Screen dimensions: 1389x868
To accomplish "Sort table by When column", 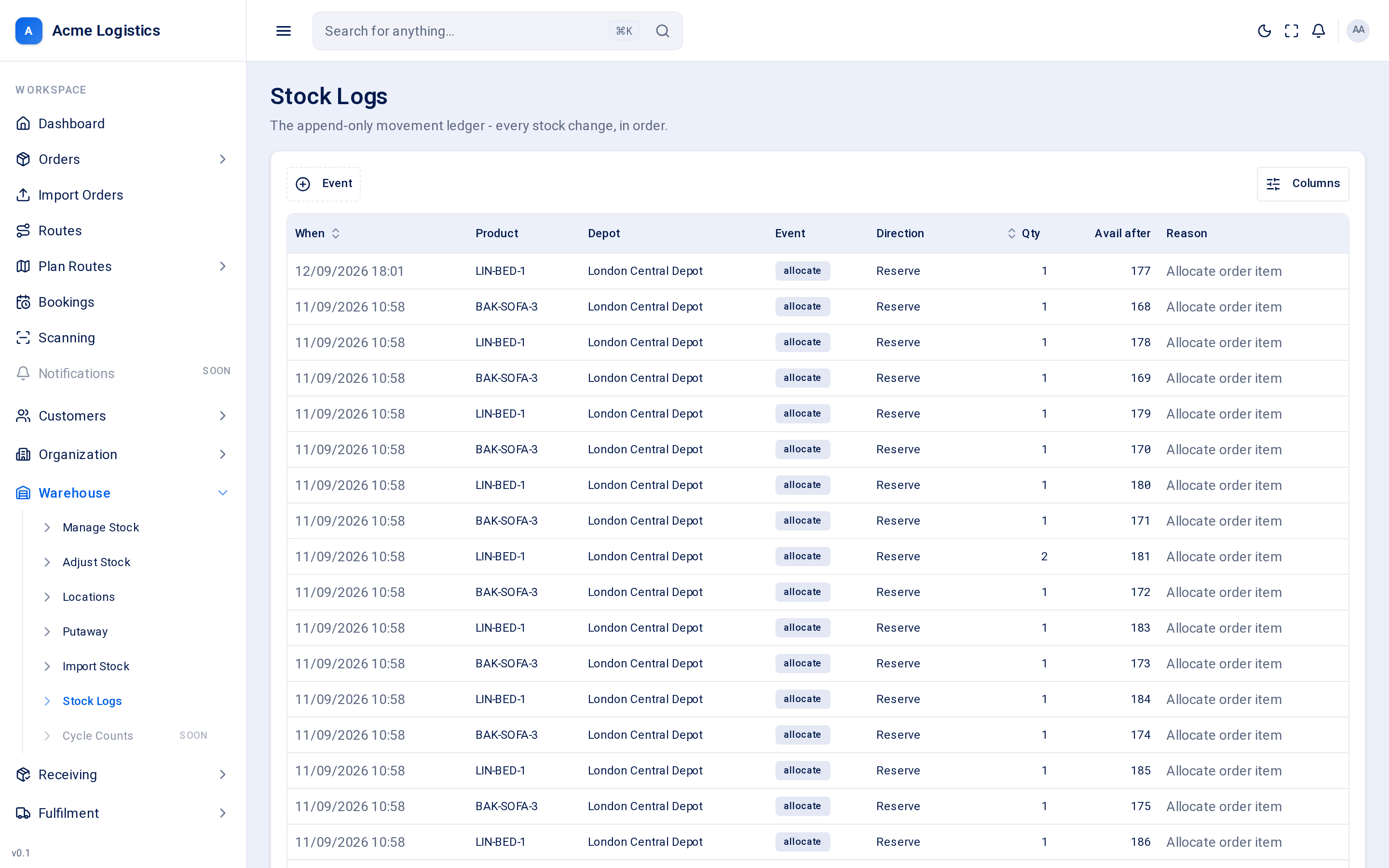I will pos(317,233).
